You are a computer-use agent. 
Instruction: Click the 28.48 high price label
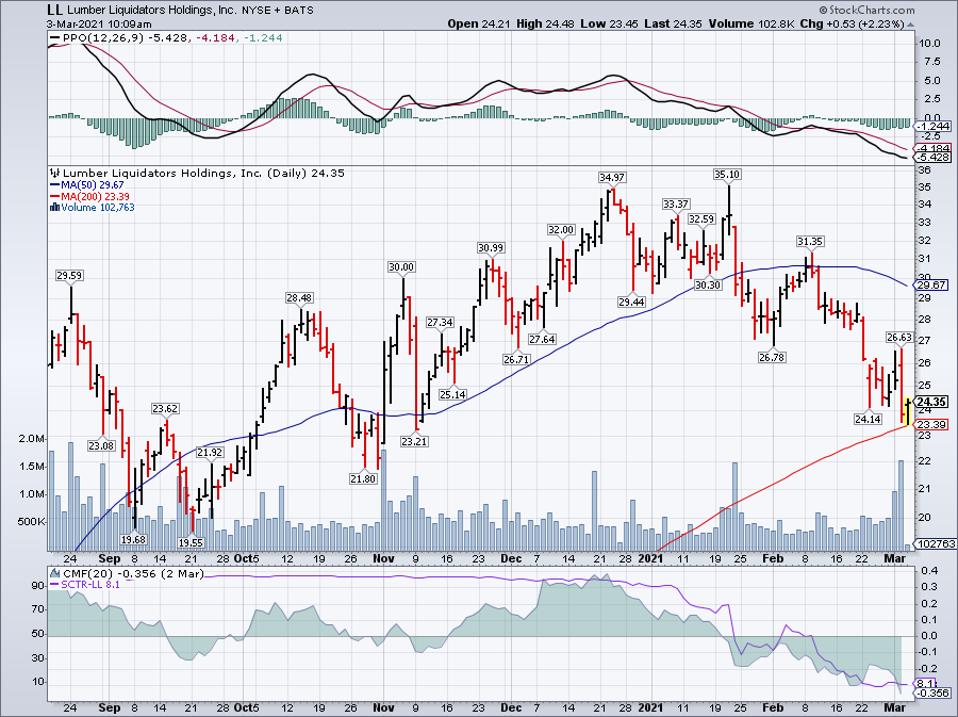coord(299,298)
